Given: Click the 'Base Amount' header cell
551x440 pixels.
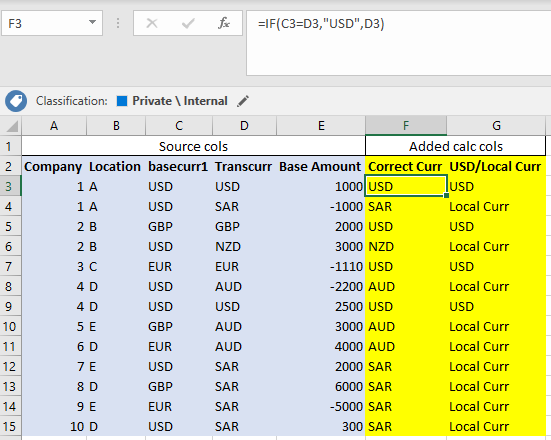Looking at the screenshot, I should [321, 166].
